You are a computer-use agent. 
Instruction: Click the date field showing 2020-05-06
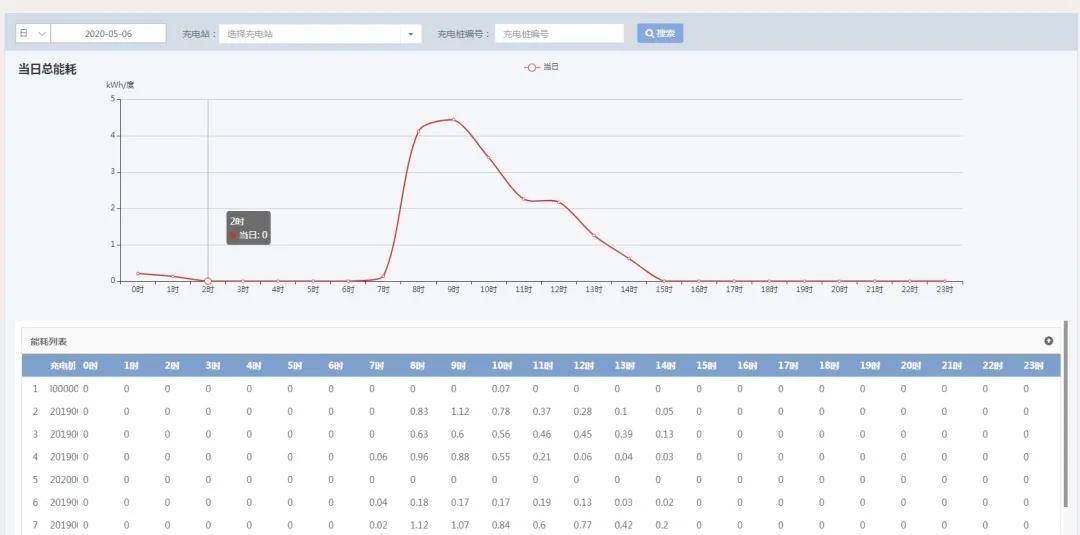click(x=108, y=33)
